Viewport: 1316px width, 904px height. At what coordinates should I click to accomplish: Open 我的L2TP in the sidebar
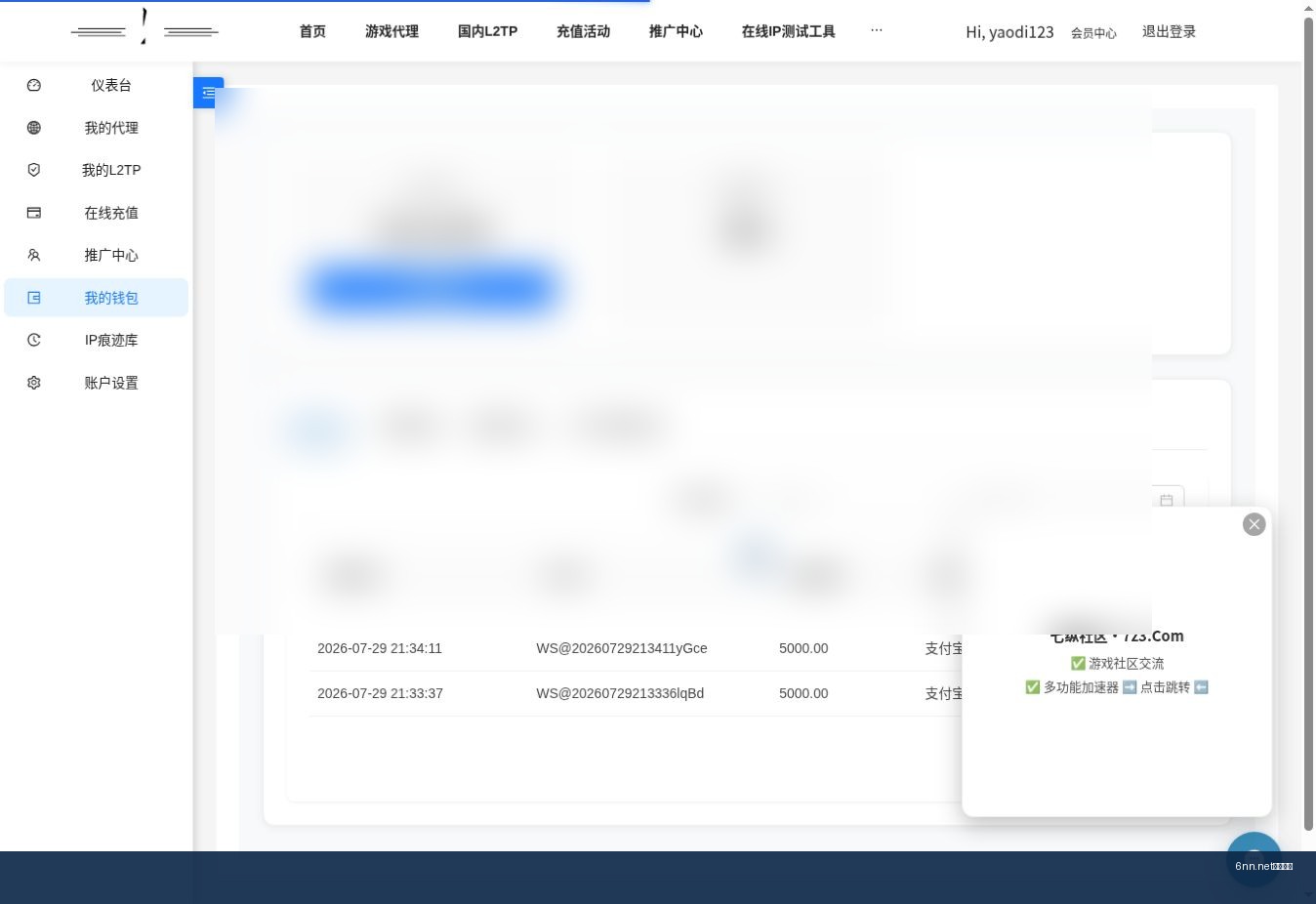click(x=96, y=170)
